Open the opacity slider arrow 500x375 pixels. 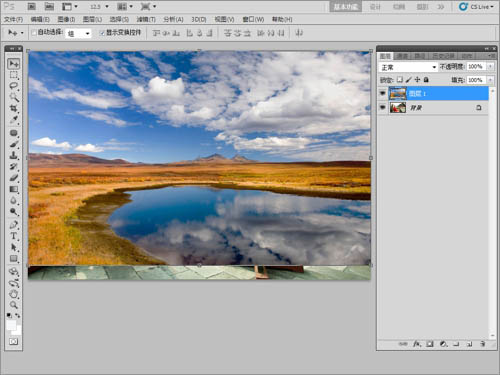490,67
